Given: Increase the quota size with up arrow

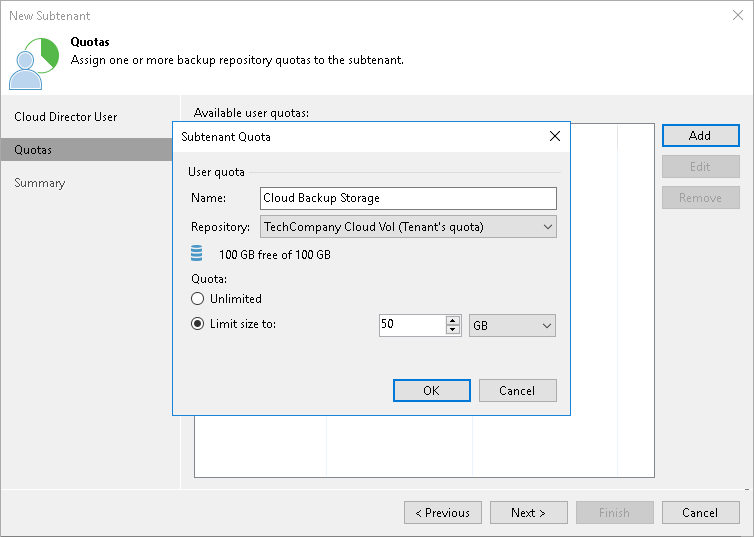Looking at the screenshot, I should pyautogui.click(x=452, y=320).
